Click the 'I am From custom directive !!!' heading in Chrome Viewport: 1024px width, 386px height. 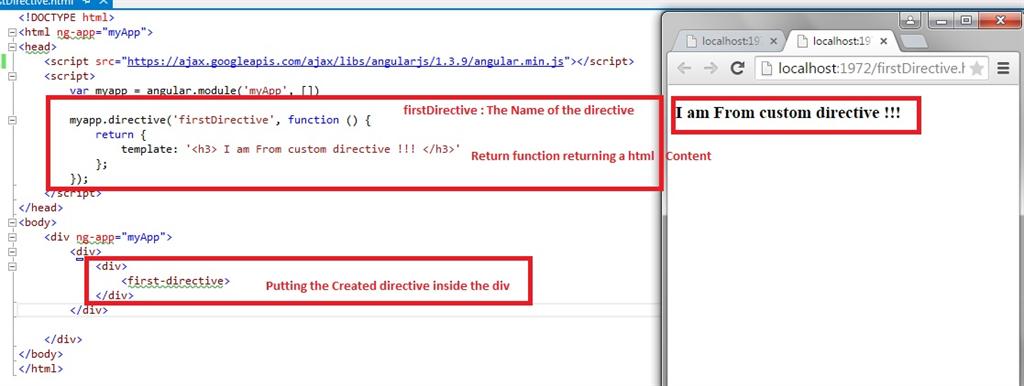(x=788, y=113)
